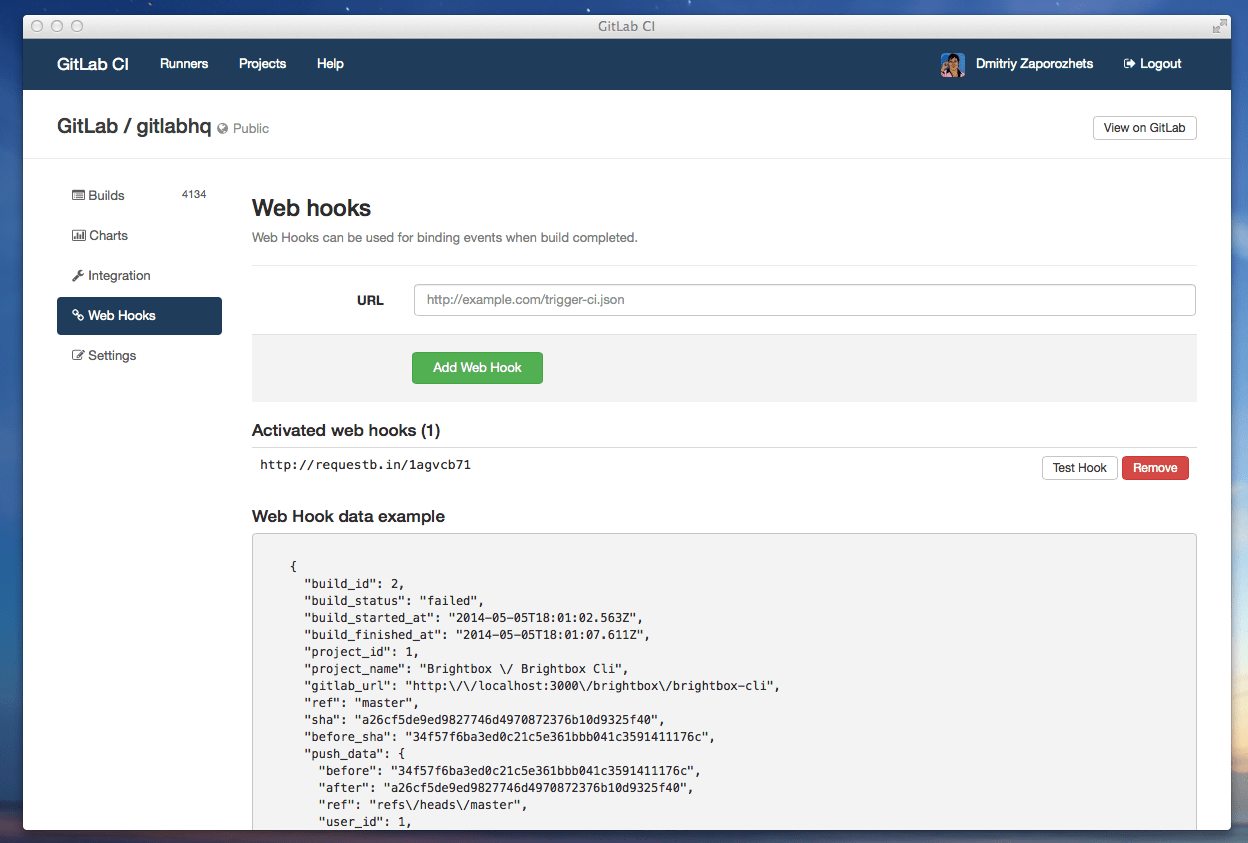Click the Charts bar-graph icon
1248x843 pixels.
click(78, 236)
